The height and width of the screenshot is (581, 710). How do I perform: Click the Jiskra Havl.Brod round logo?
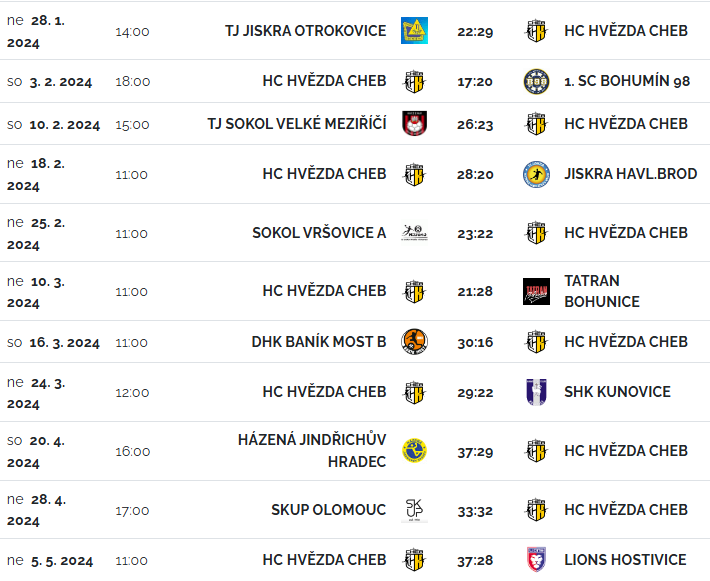[x=536, y=174]
